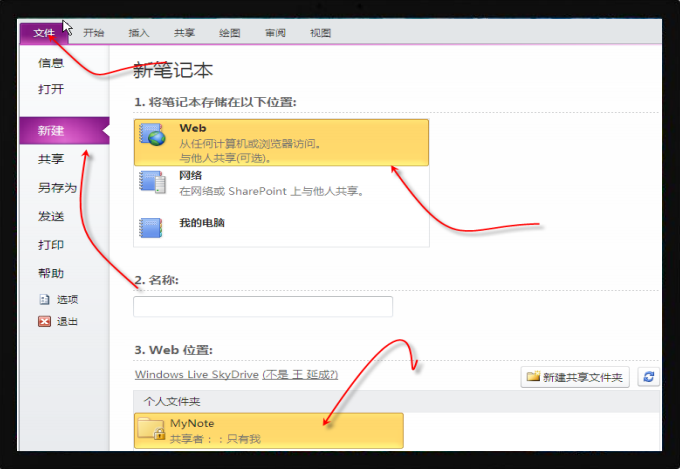Click the 从任何计算机或浏览器访问 description
Image resolution: width=680 pixels, height=469 pixels.
coord(250,144)
